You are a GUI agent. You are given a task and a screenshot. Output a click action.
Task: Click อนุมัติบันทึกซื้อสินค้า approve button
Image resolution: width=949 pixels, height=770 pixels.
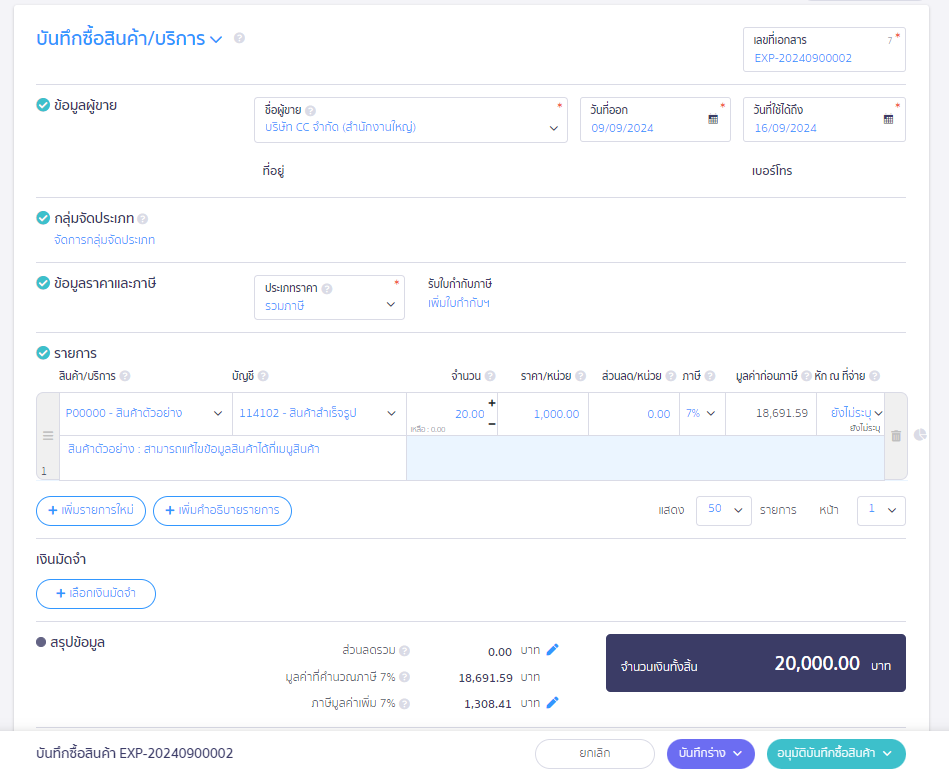(x=836, y=754)
